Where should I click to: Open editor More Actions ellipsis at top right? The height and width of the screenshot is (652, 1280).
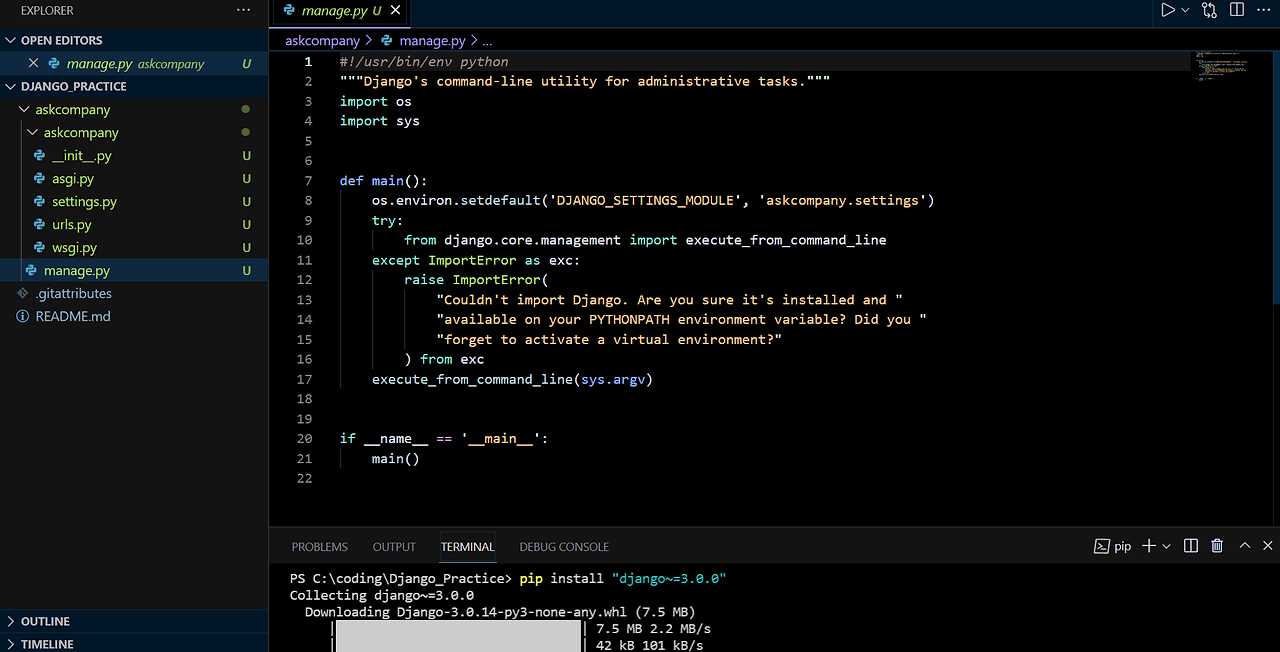click(x=1264, y=10)
